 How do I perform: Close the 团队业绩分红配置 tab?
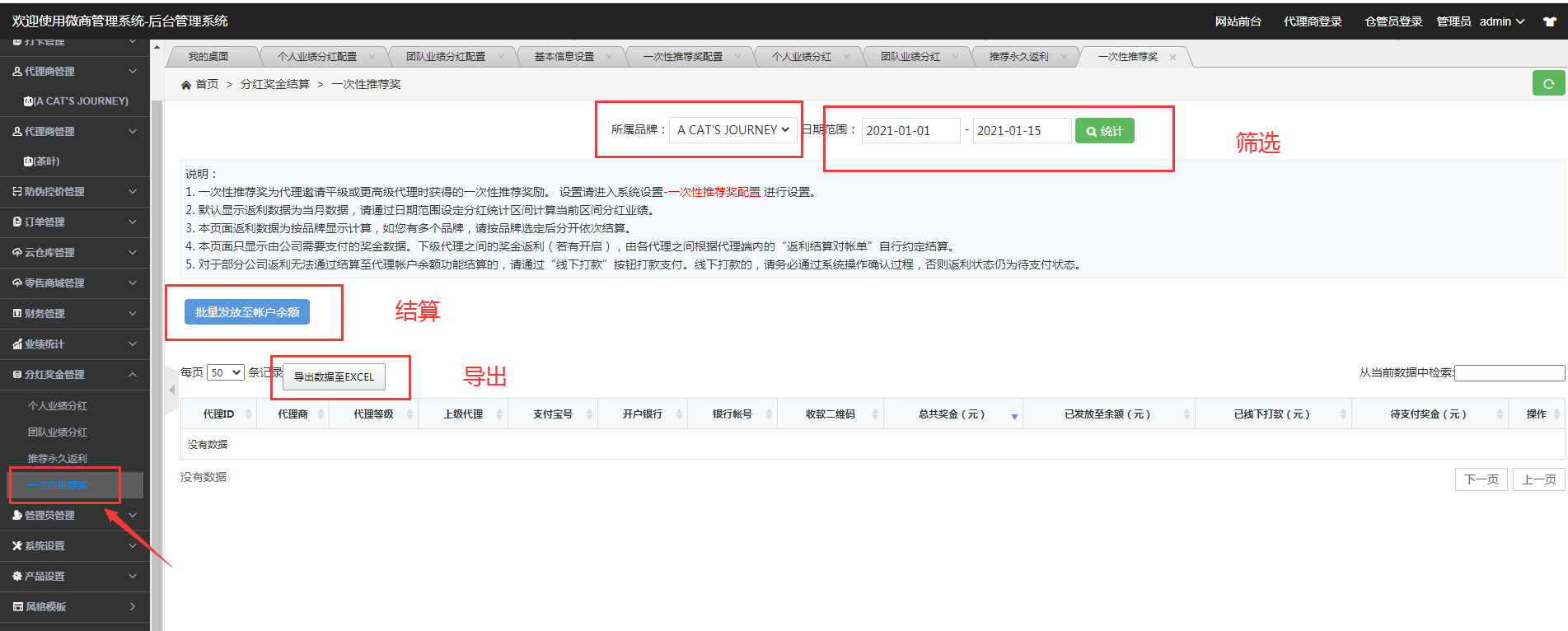pyautogui.click(x=500, y=57)
